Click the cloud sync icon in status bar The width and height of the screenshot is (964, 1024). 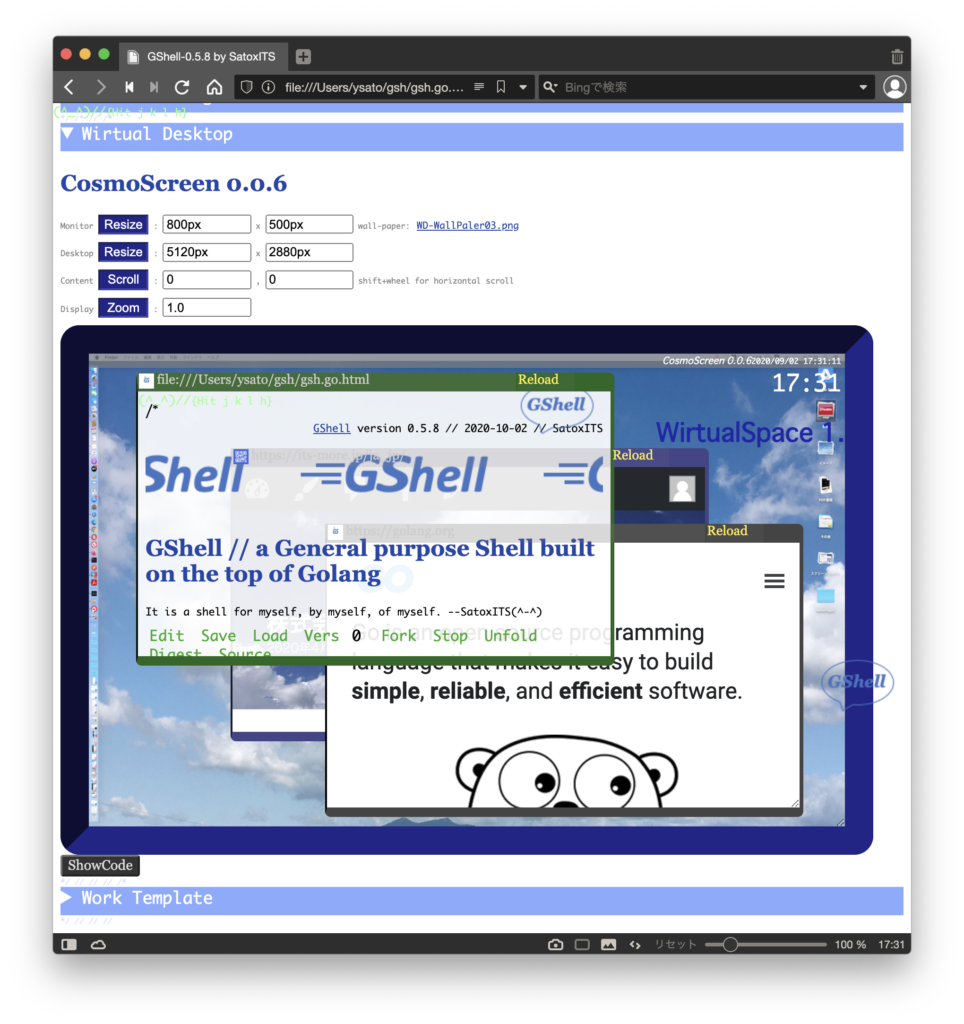point(98,944)
